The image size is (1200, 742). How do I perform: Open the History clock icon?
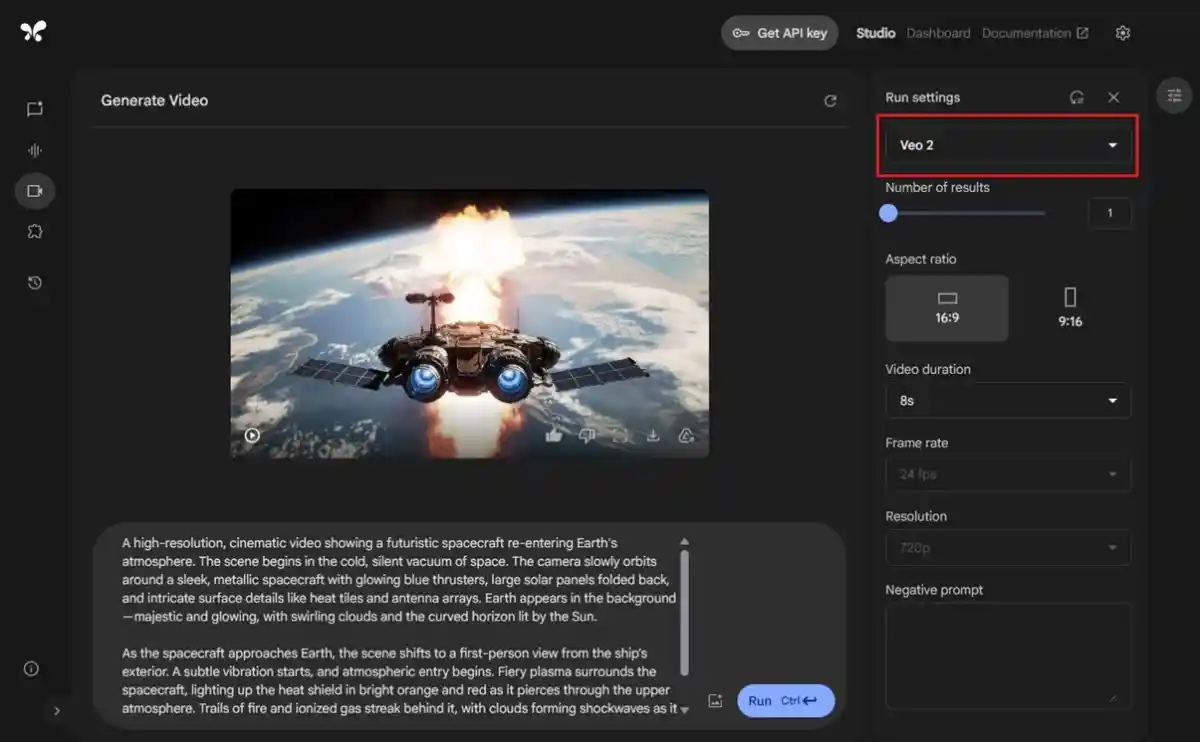click(x=35, y=283)
